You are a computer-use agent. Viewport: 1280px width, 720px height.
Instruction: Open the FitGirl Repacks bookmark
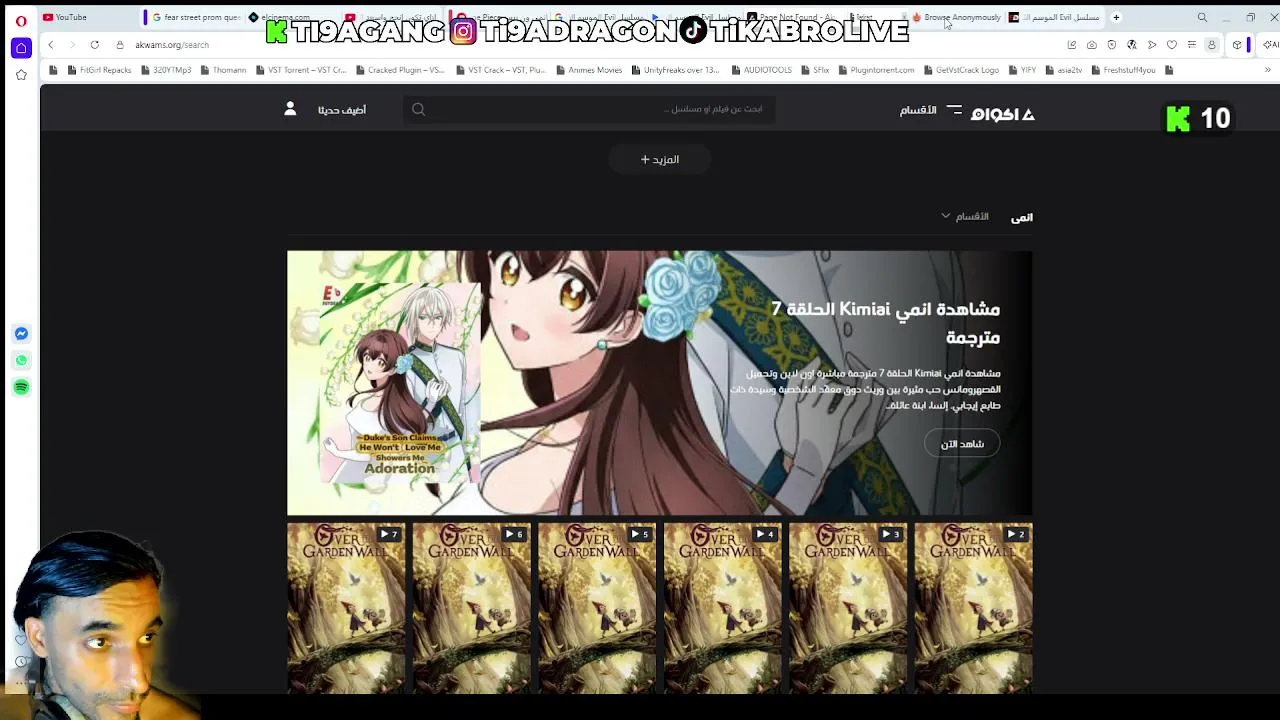tap(98, 70)
